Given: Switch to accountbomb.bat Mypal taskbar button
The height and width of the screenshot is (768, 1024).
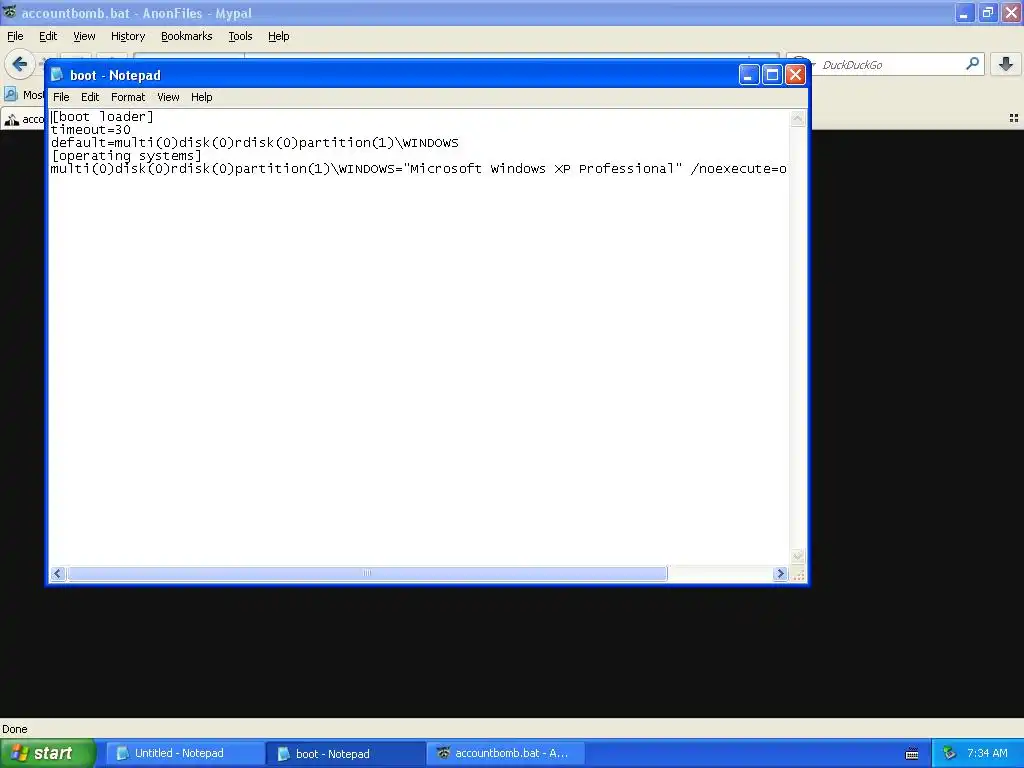Looking at the screenshot, I should [506, 753].
